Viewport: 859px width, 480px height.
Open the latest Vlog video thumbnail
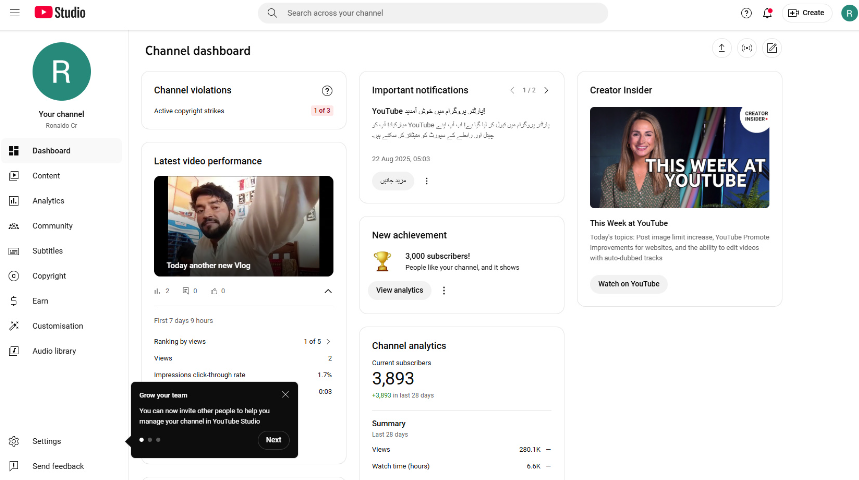[x=243, y=226]
